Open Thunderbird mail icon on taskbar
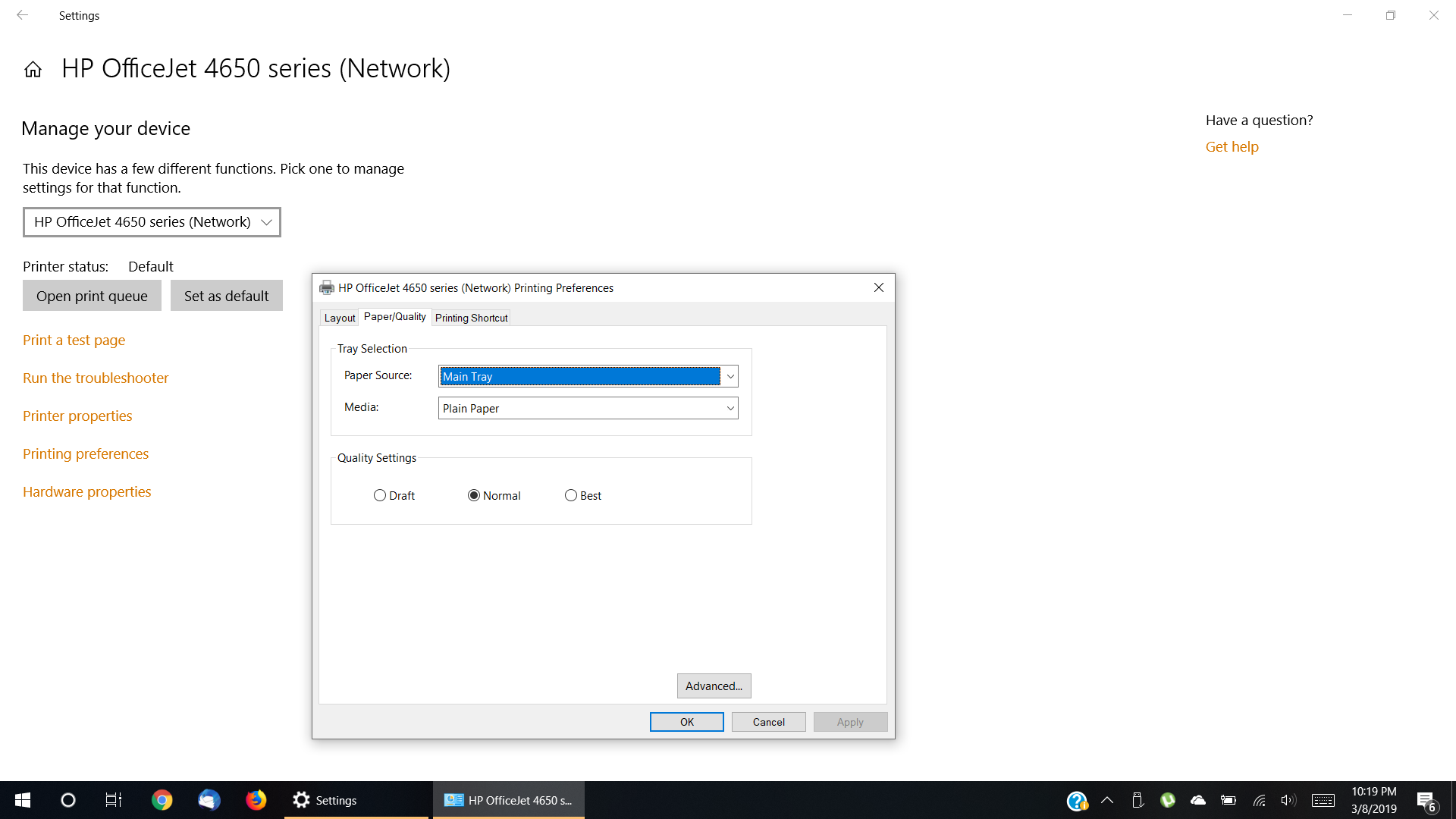 point(209,800)
